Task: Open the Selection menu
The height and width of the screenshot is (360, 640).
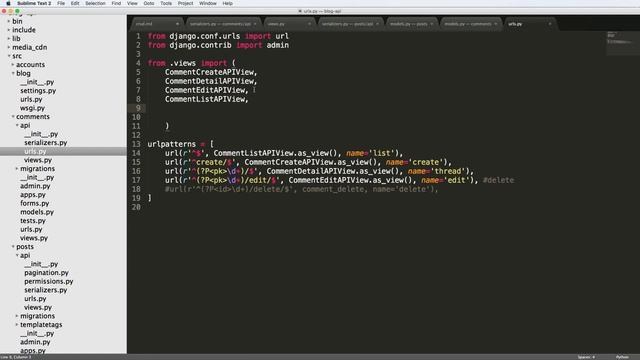Action: [x=95, y=3]
